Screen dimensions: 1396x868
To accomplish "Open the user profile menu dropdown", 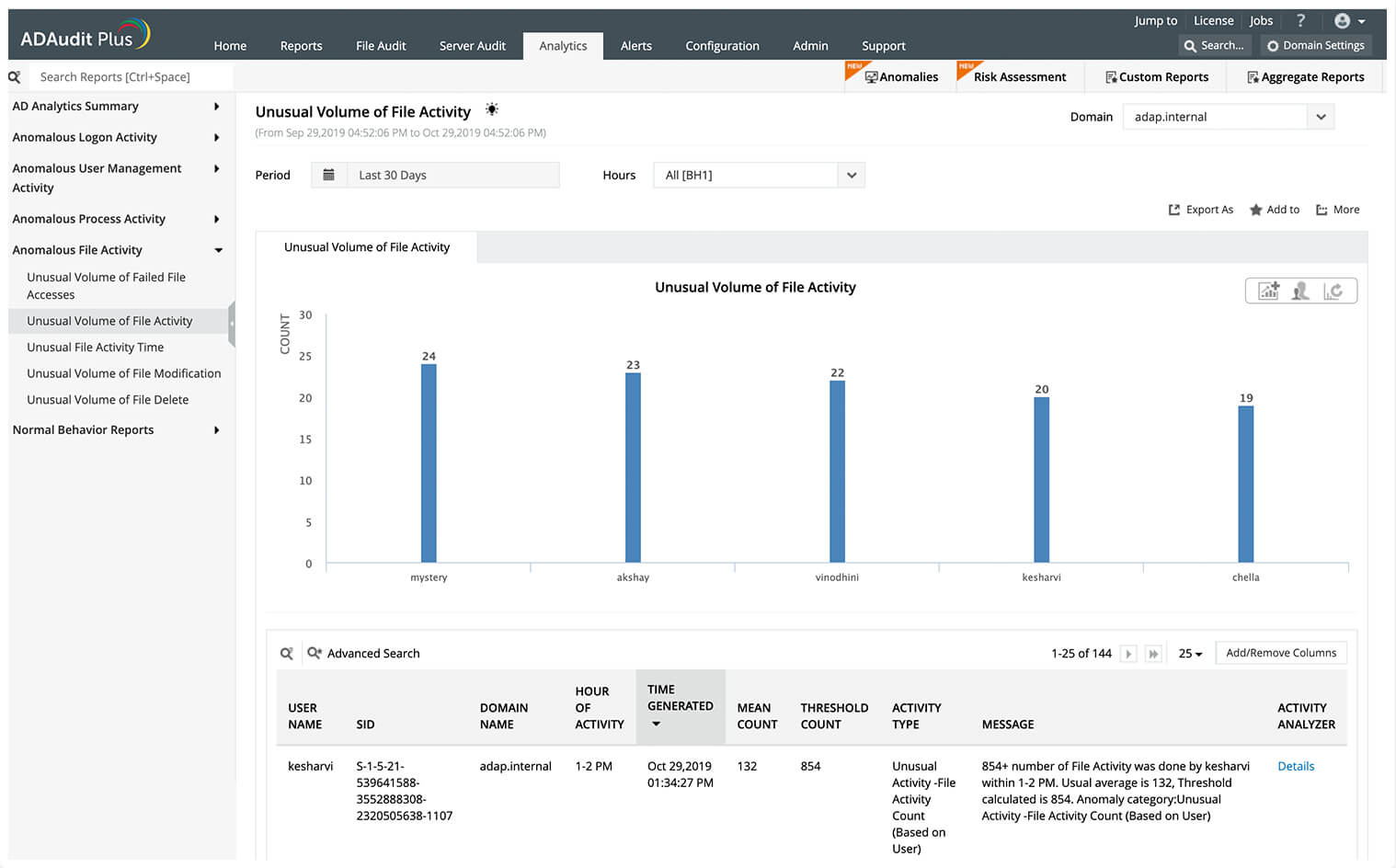I will click(x=1348, y=20).
